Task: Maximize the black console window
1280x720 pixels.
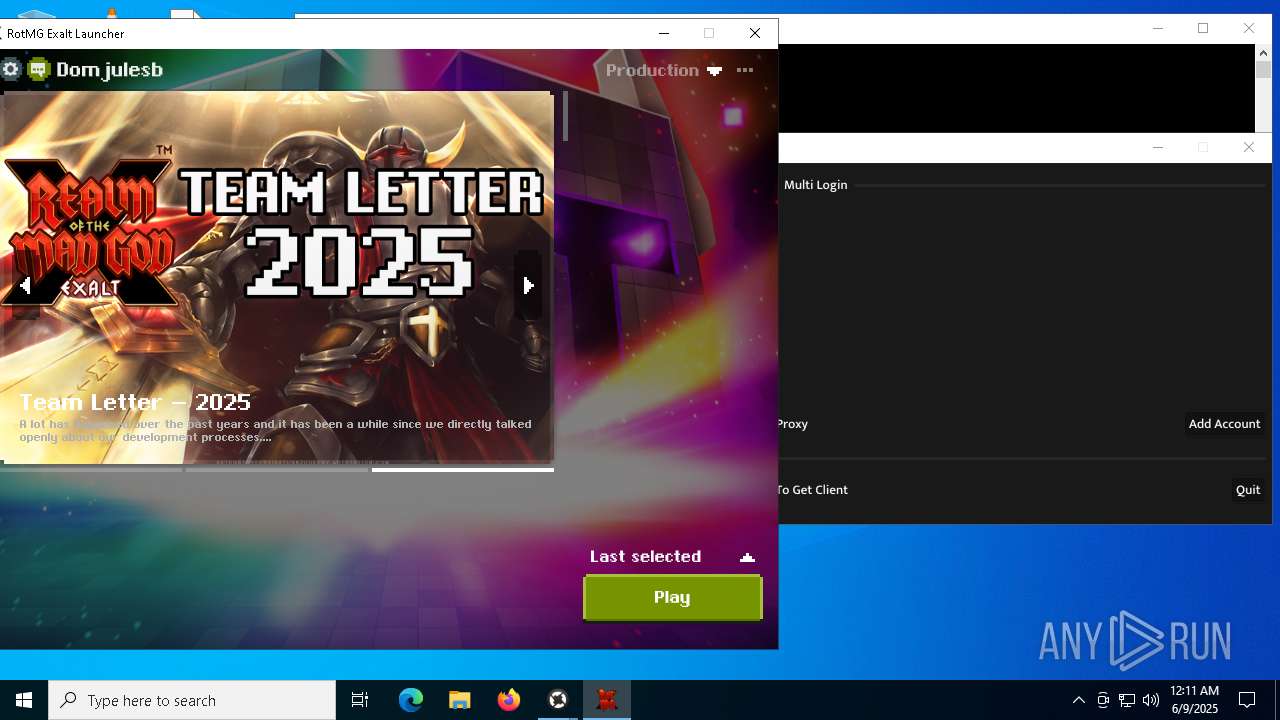Action: tap(1203, 28)
